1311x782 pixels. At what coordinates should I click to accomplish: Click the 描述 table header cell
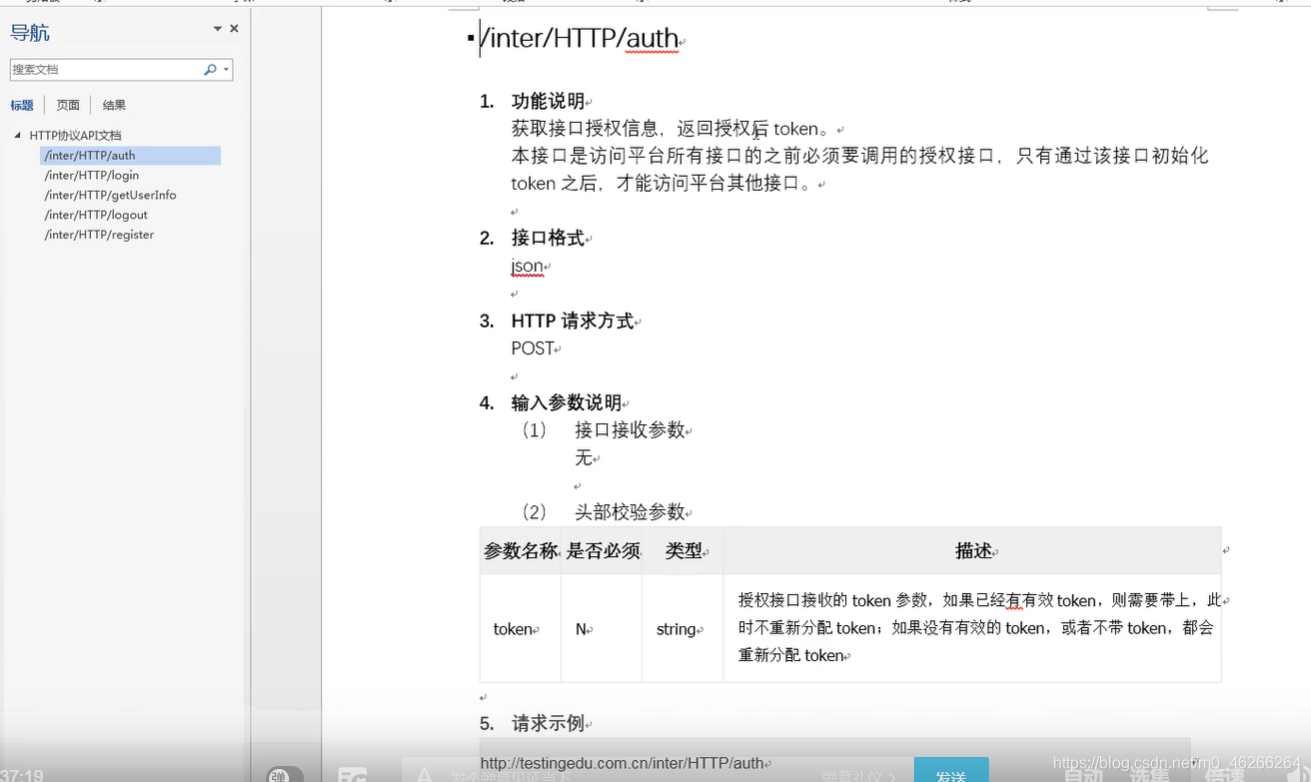[974, 551]
